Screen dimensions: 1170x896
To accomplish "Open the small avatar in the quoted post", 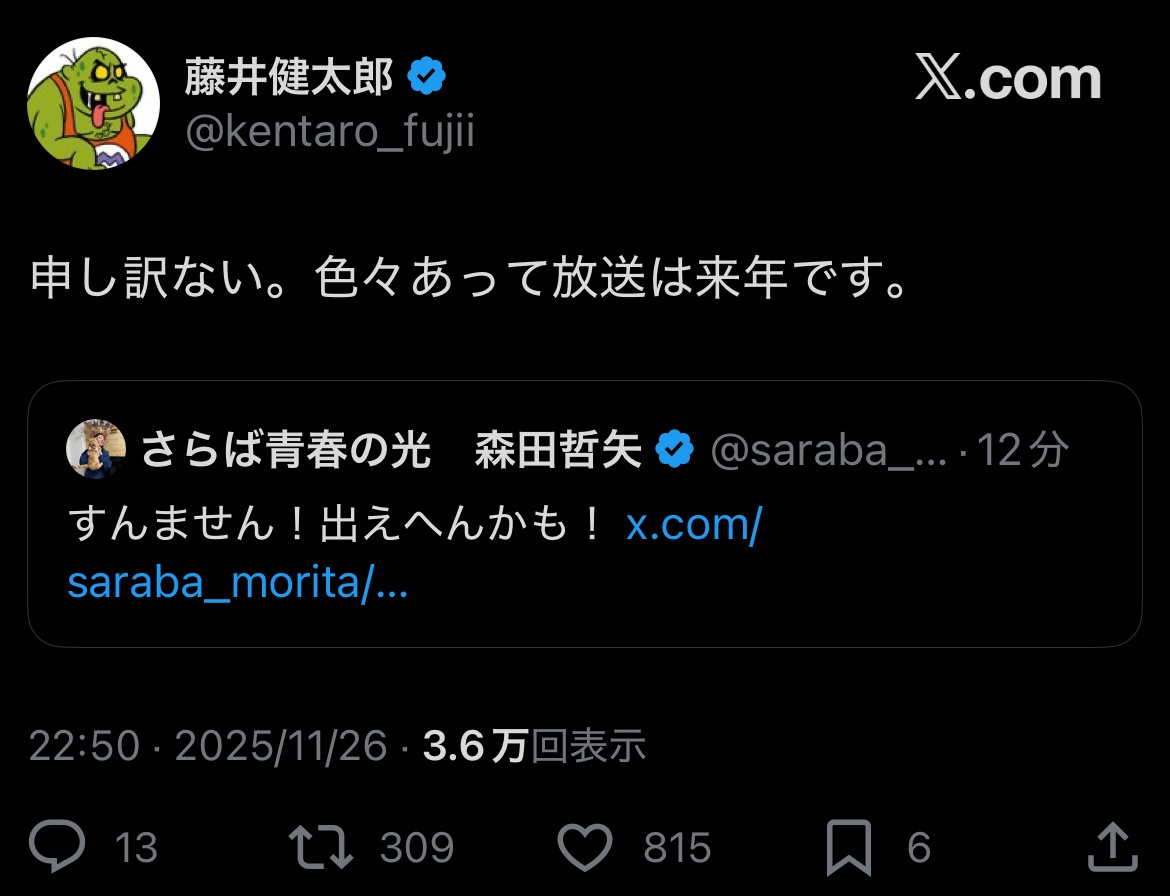I will [96, 450].
